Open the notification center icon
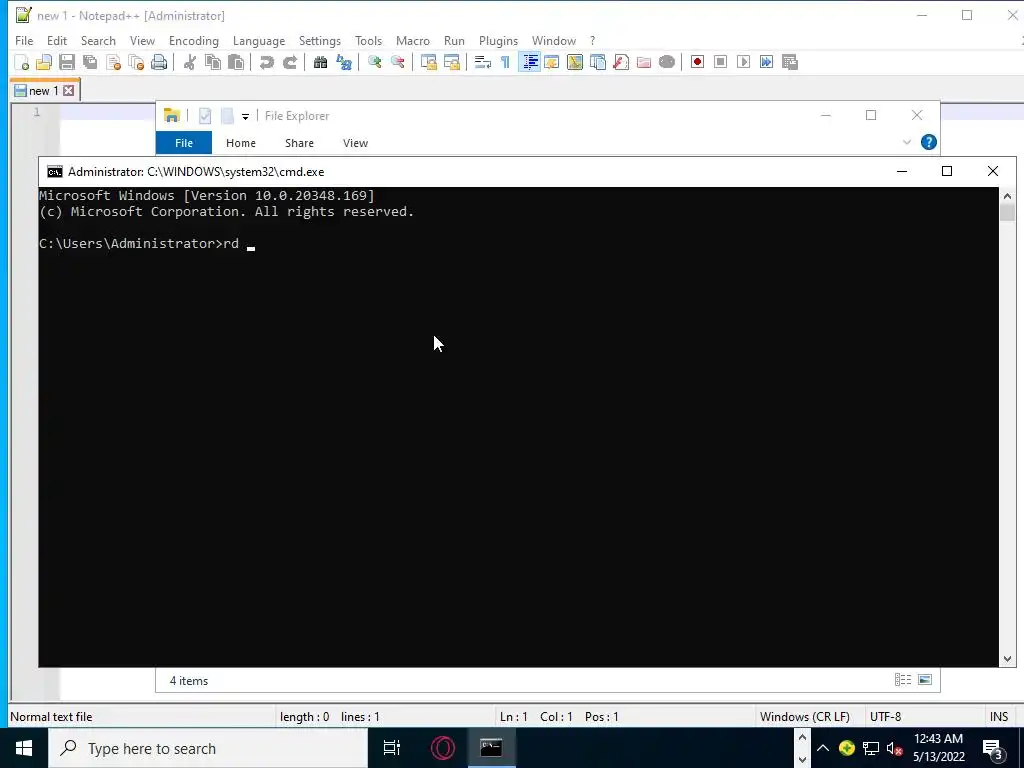This screenshot has width=1024, height=768. [993, 749]
